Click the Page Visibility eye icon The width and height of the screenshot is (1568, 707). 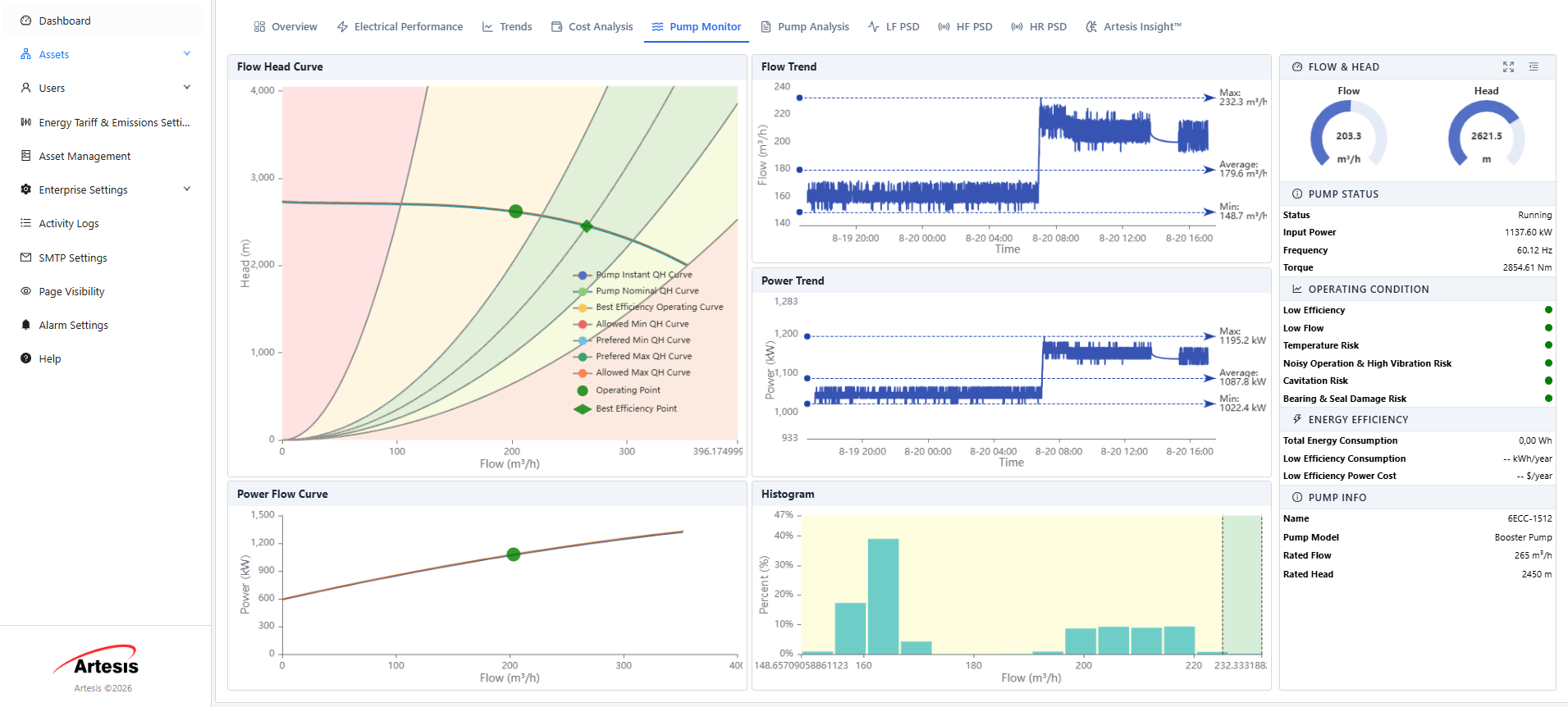point(25,291)
